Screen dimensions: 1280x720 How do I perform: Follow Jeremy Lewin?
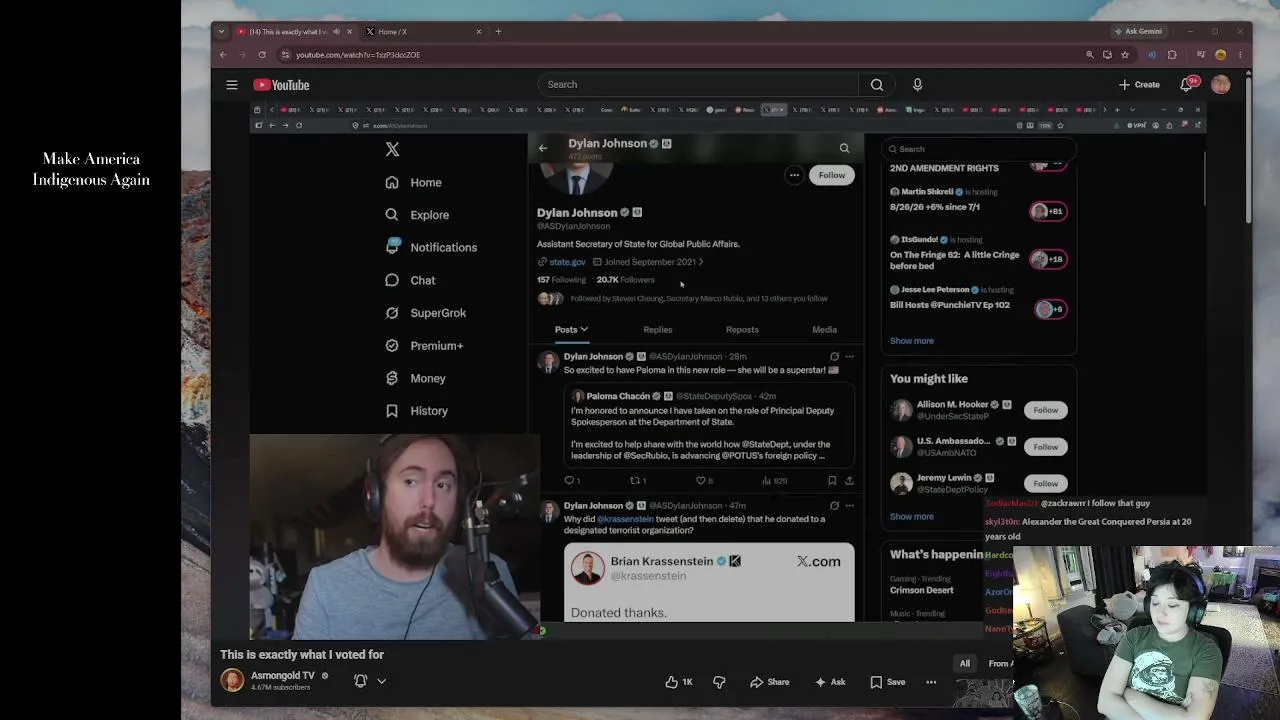pyautogui.click(x=1045, y=484)
